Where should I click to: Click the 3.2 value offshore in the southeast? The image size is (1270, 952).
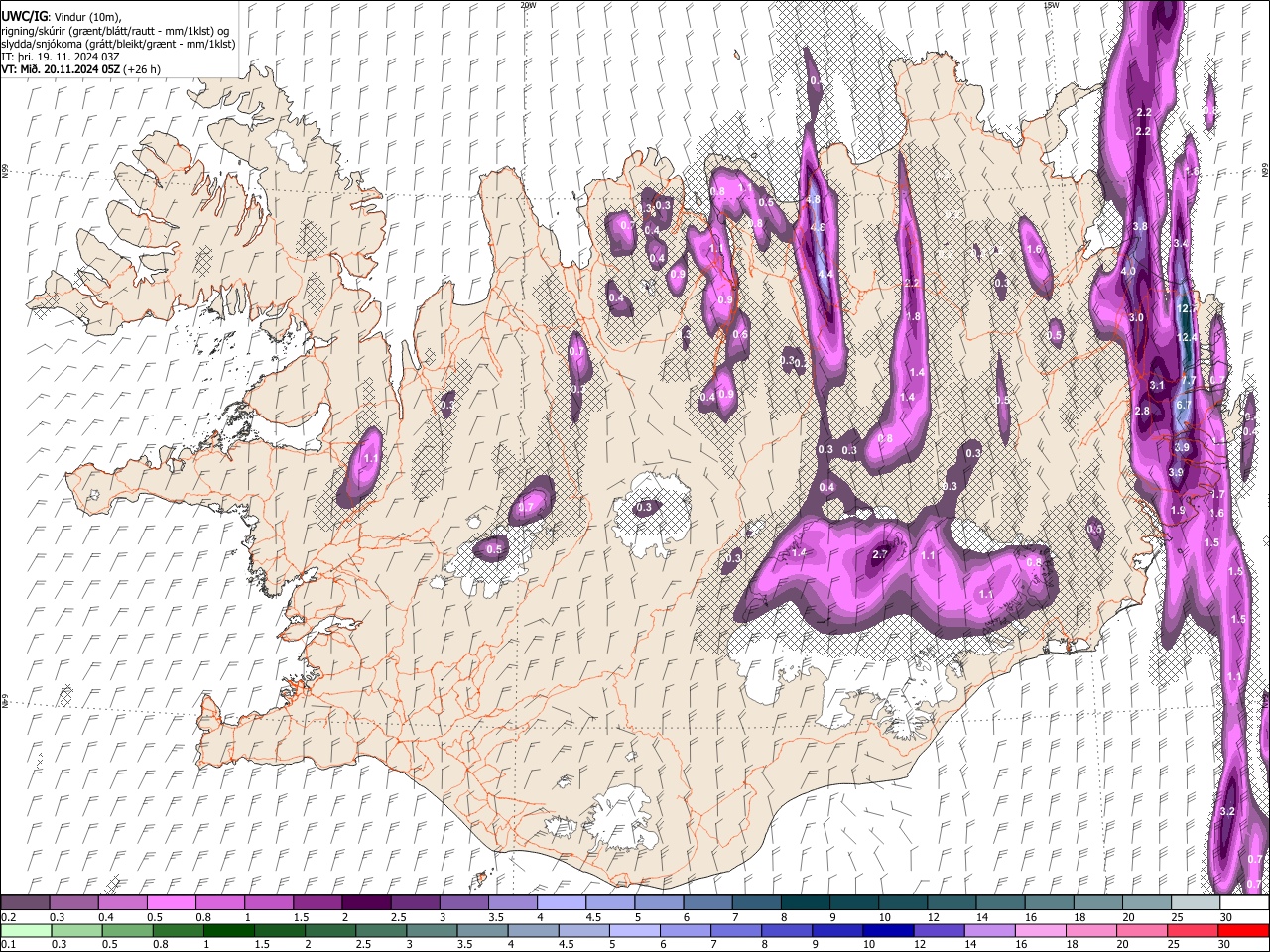pos(1227,811)
